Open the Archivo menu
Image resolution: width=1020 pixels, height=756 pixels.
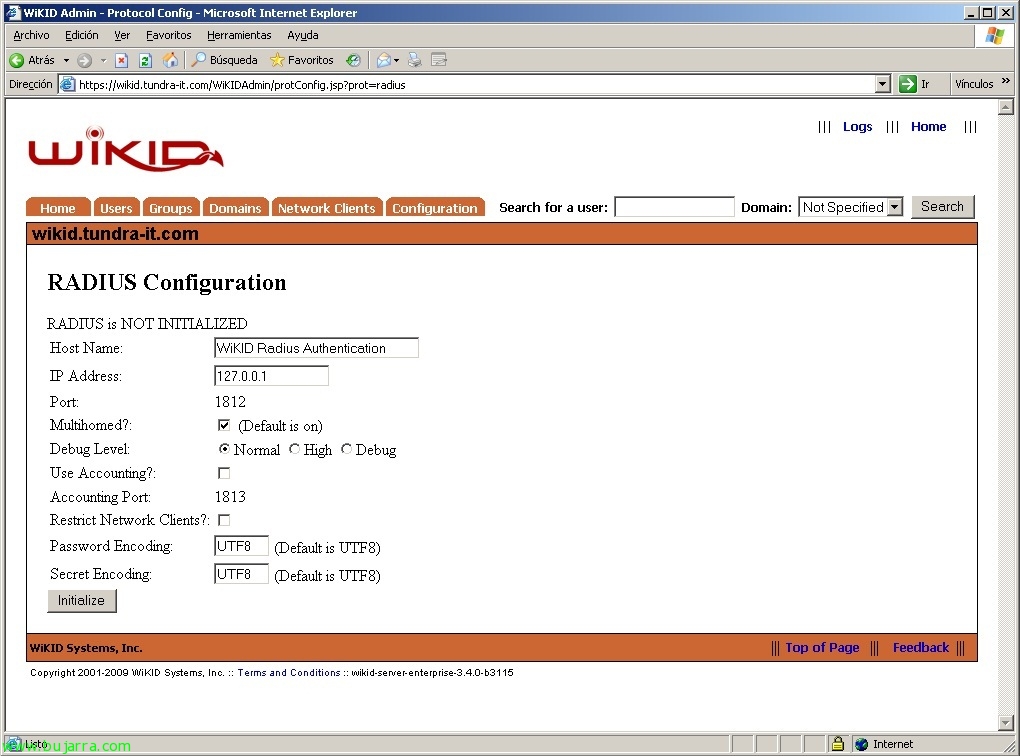point(31,35)
